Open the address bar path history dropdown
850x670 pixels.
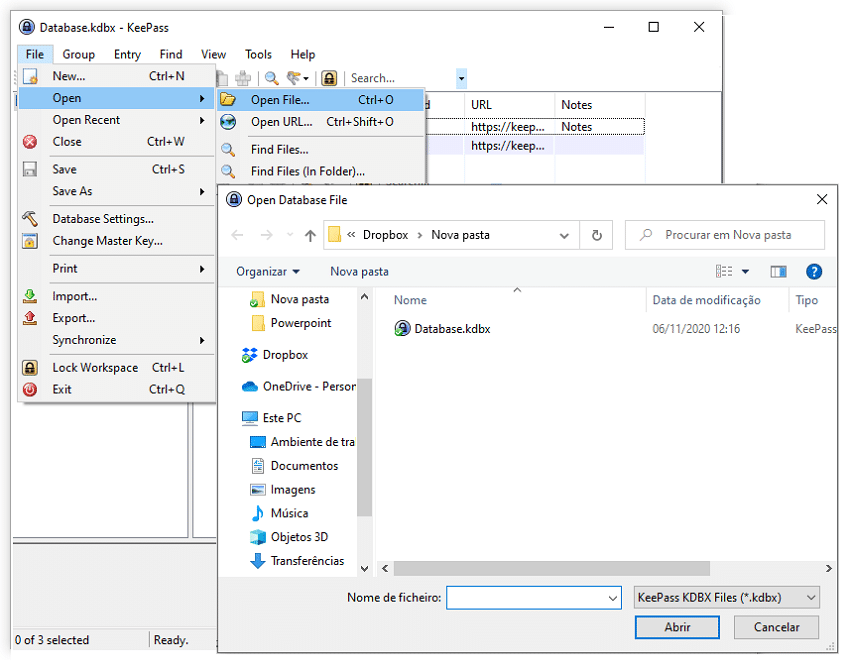click(x=564, y=236)
